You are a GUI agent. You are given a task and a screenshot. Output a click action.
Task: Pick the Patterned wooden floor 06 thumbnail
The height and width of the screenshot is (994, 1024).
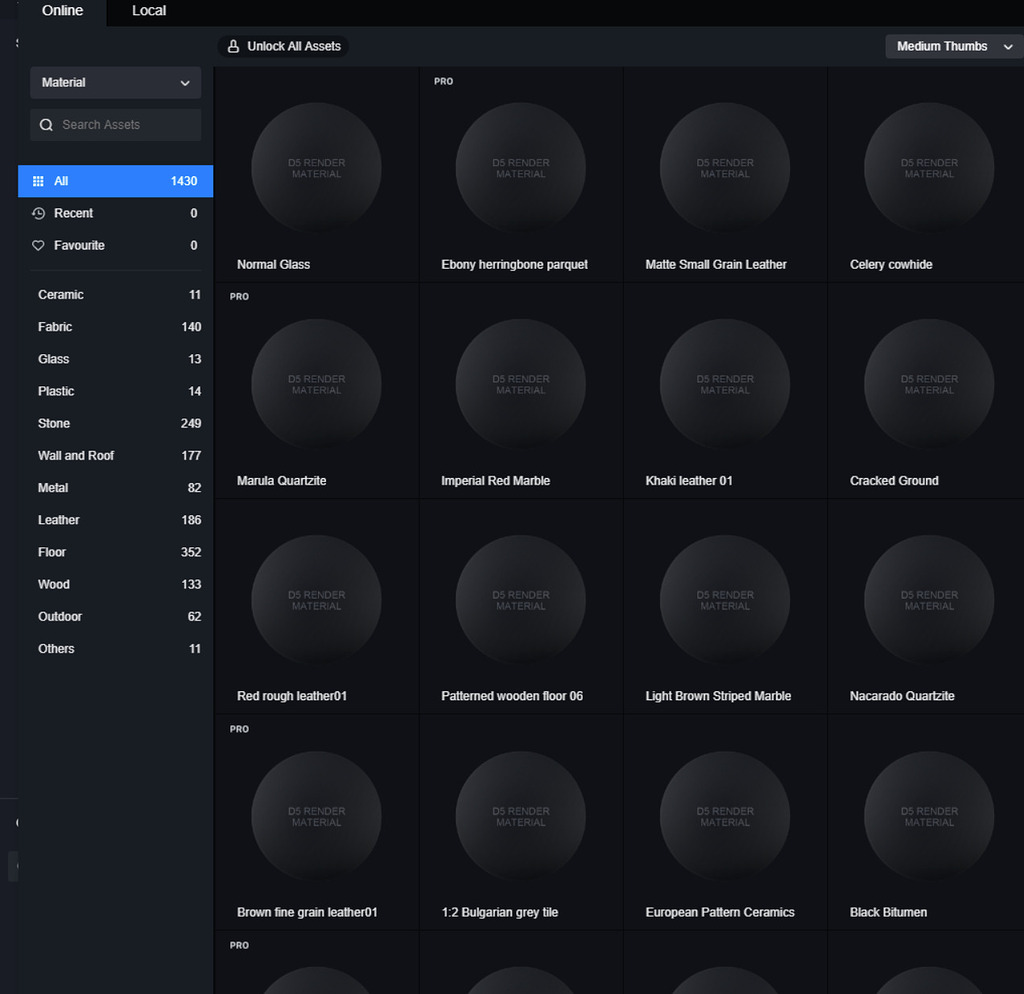click(521, 600)
